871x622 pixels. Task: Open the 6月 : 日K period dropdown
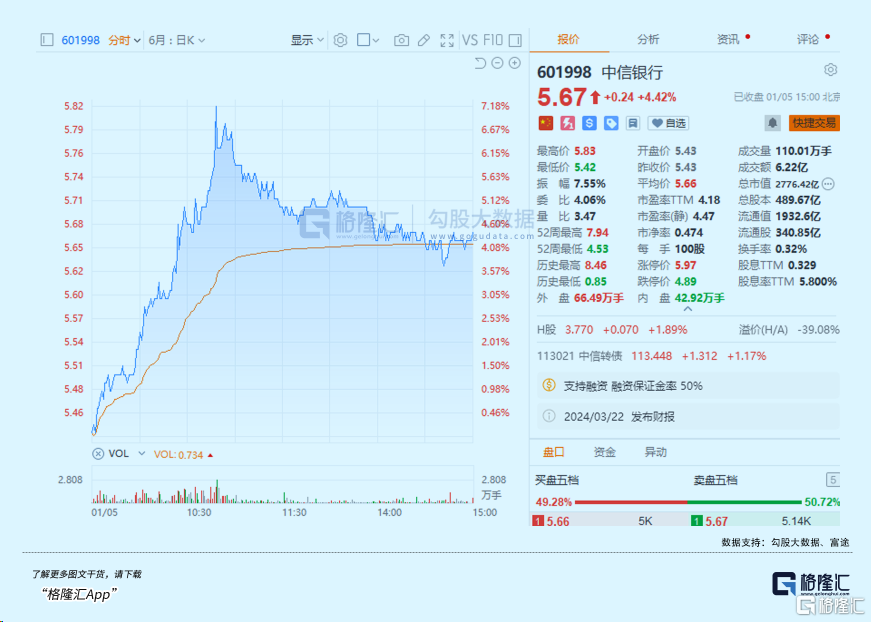177,40
